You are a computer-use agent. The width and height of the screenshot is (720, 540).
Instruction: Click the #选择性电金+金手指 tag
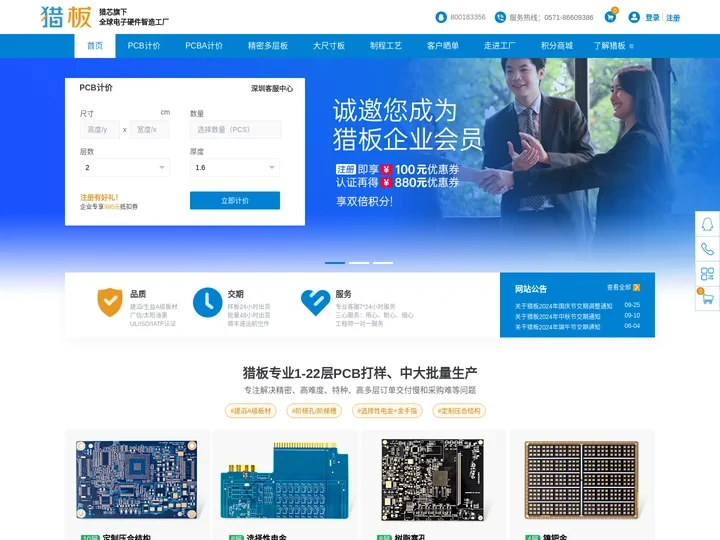387,411
